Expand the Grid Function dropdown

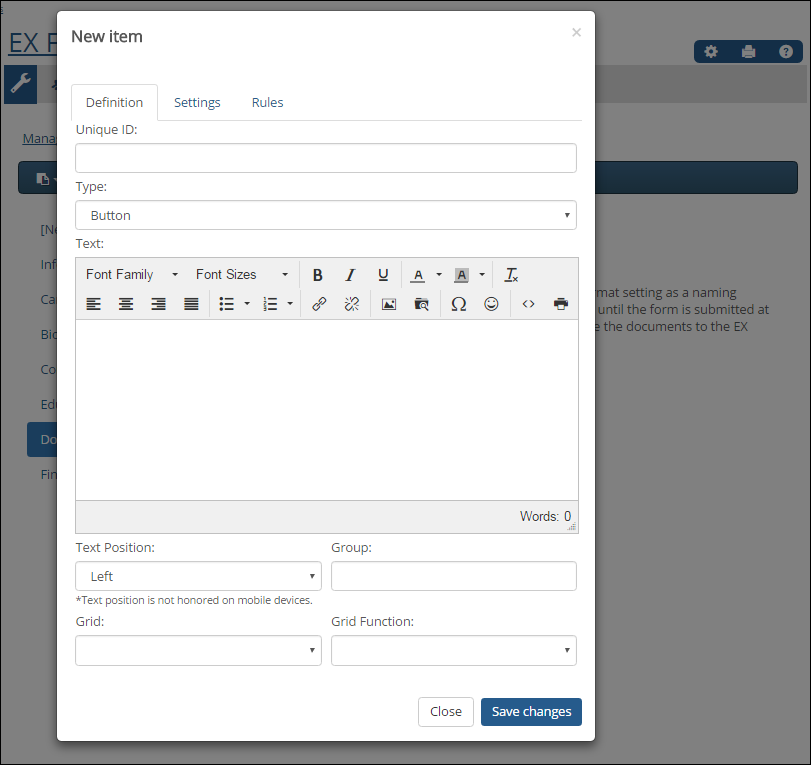[453, 650]
